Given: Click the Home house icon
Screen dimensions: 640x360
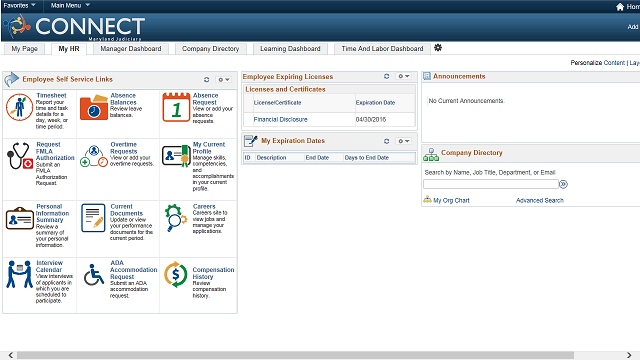Looking at the screenshot, I should (x=620, y=7).
